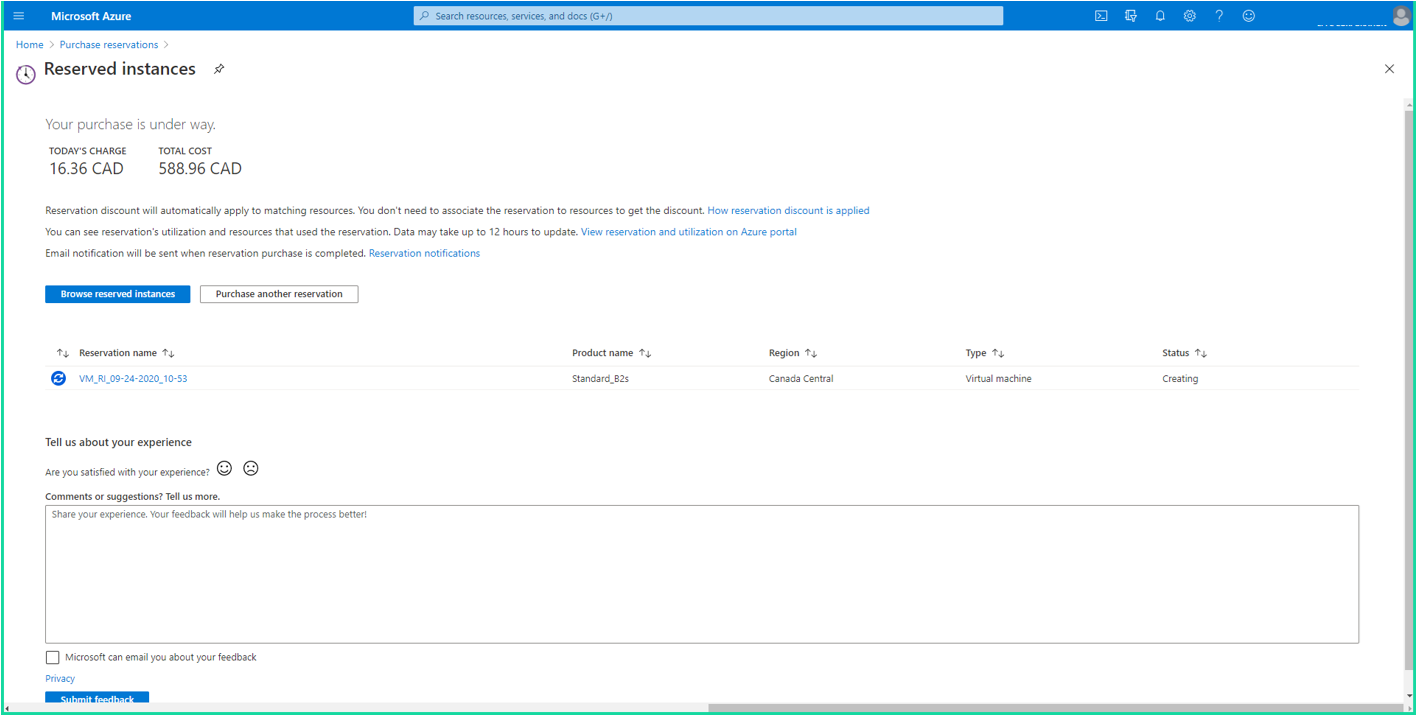
Task: Open the notifications bell
Action: coord(1160,16)
